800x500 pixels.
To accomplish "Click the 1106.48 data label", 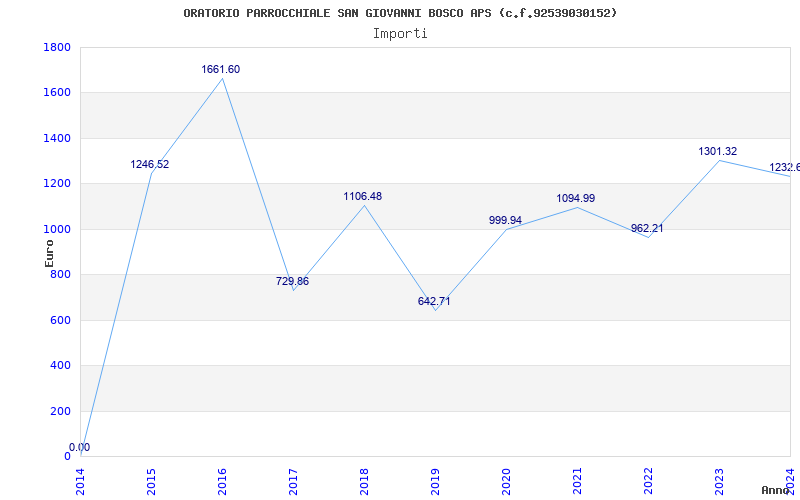I will [362, 196].
